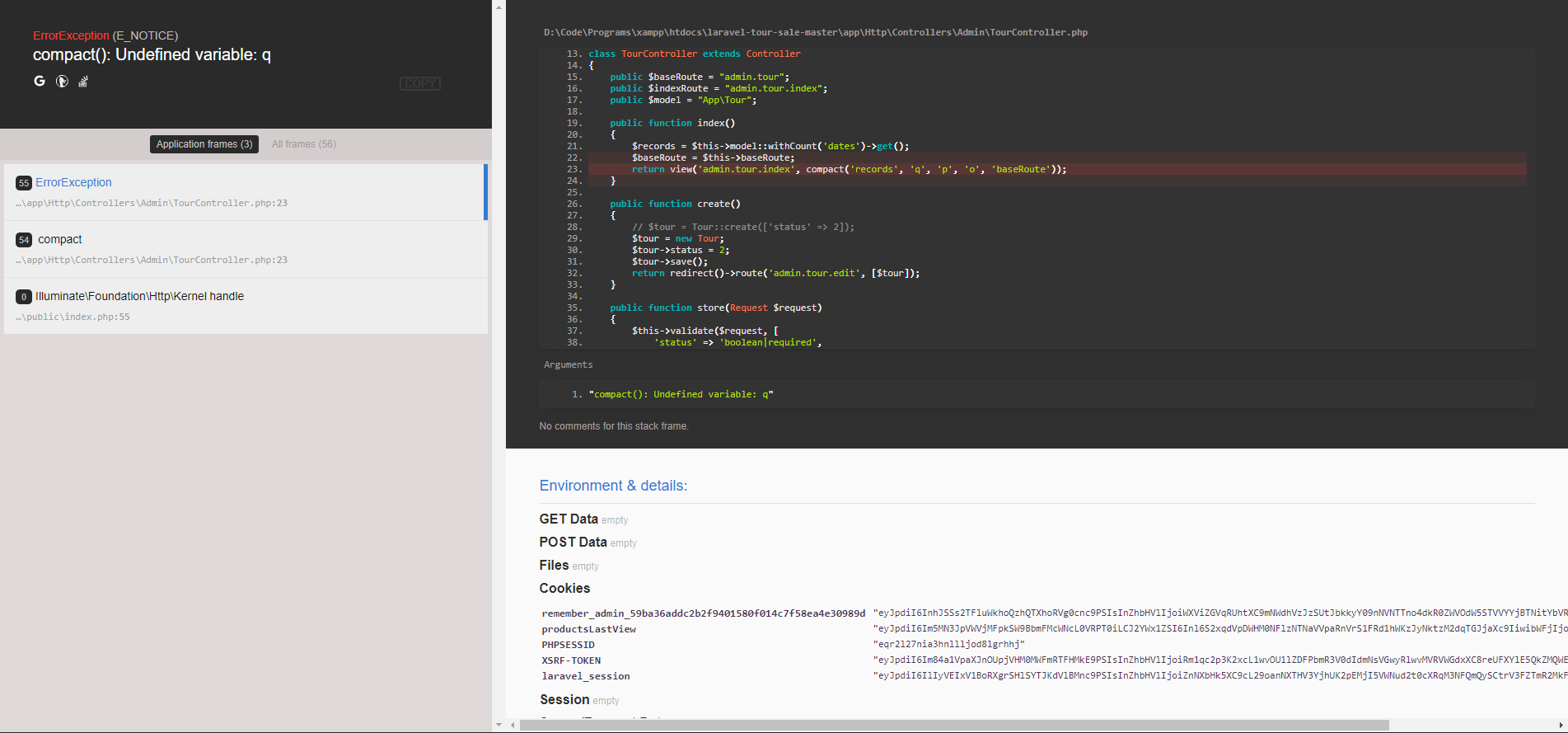
Task: Click the frames panel scrollbar down arrow
Action: tap(498, 725)
